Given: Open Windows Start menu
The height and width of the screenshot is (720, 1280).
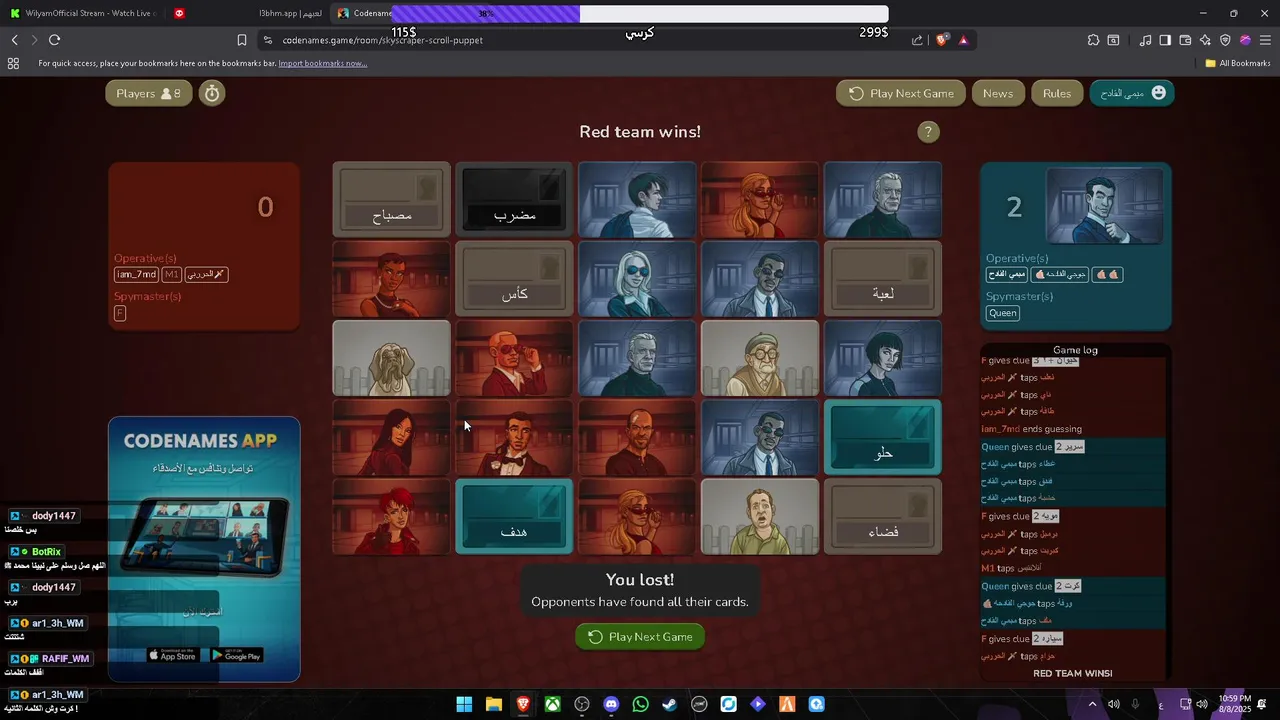Looking at the screenshot, I should [x=464, y=704].
